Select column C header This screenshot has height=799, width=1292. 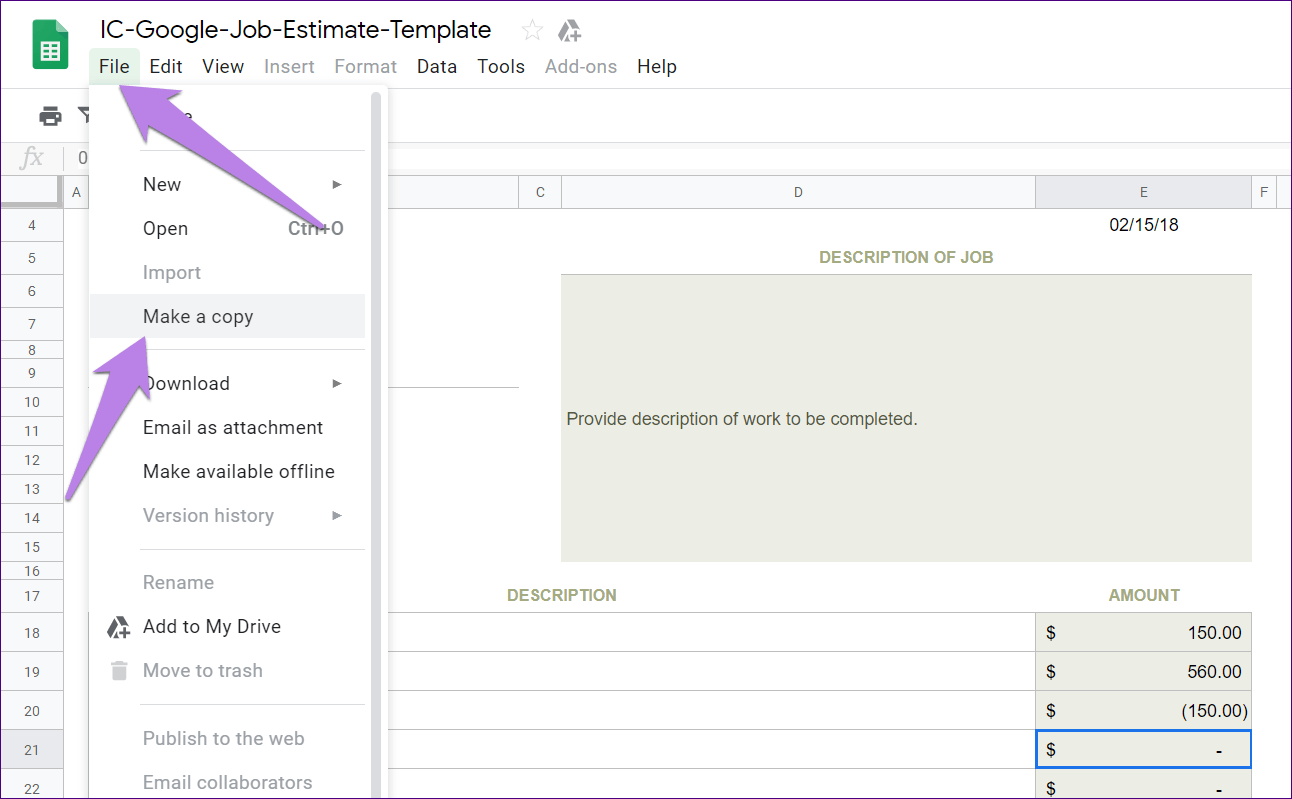pos(540,192)
